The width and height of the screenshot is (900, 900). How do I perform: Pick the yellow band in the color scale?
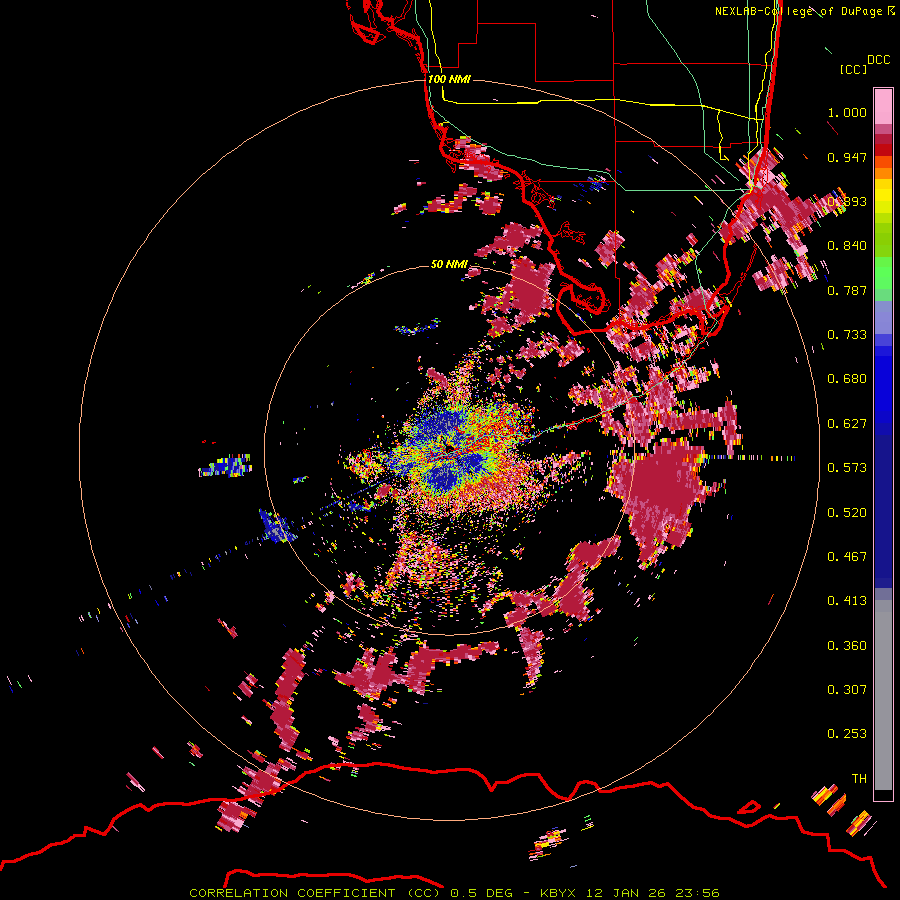tap(883, 195)
